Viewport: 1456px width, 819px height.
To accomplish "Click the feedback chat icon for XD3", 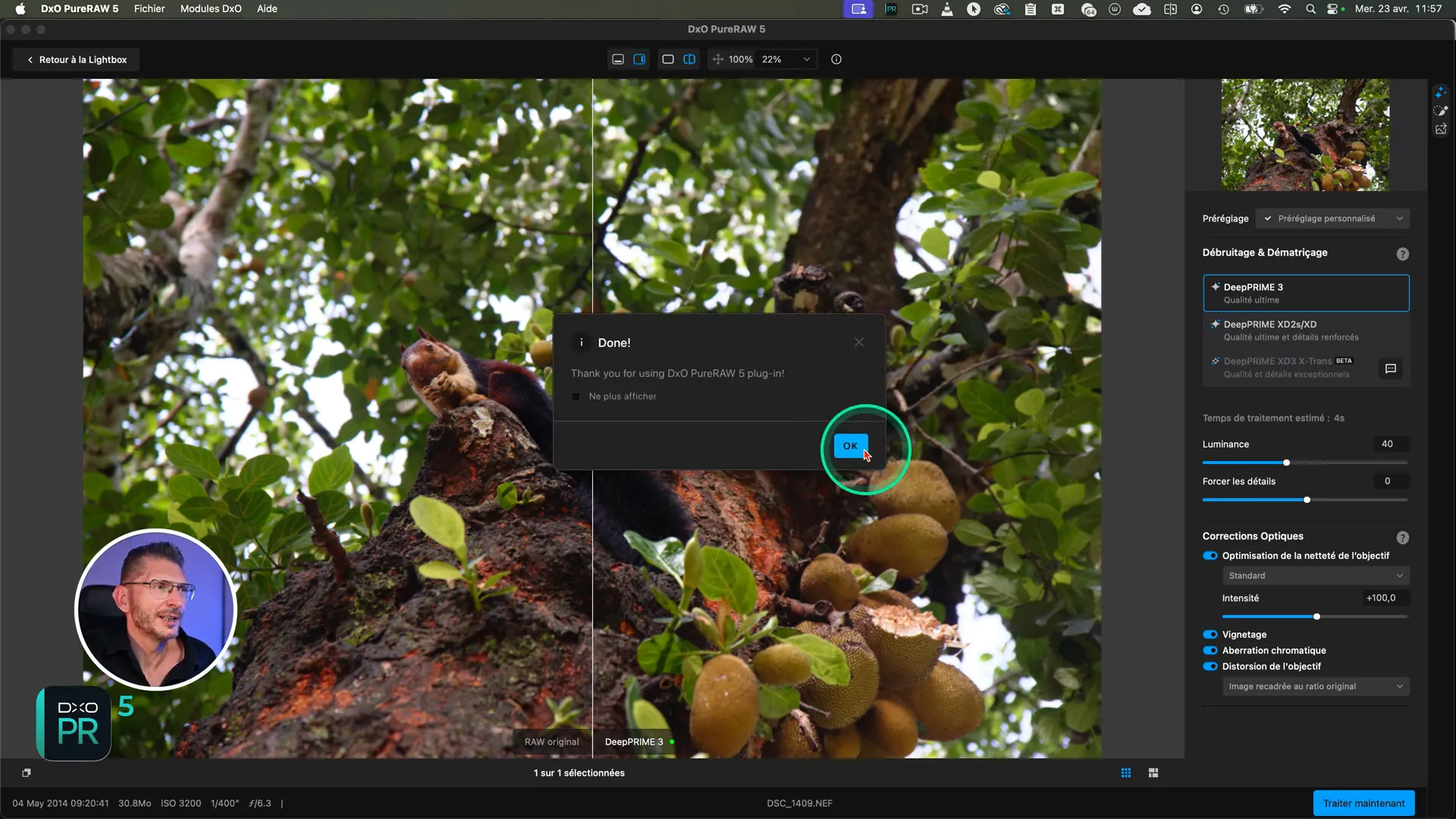I will click(1391, 369).
